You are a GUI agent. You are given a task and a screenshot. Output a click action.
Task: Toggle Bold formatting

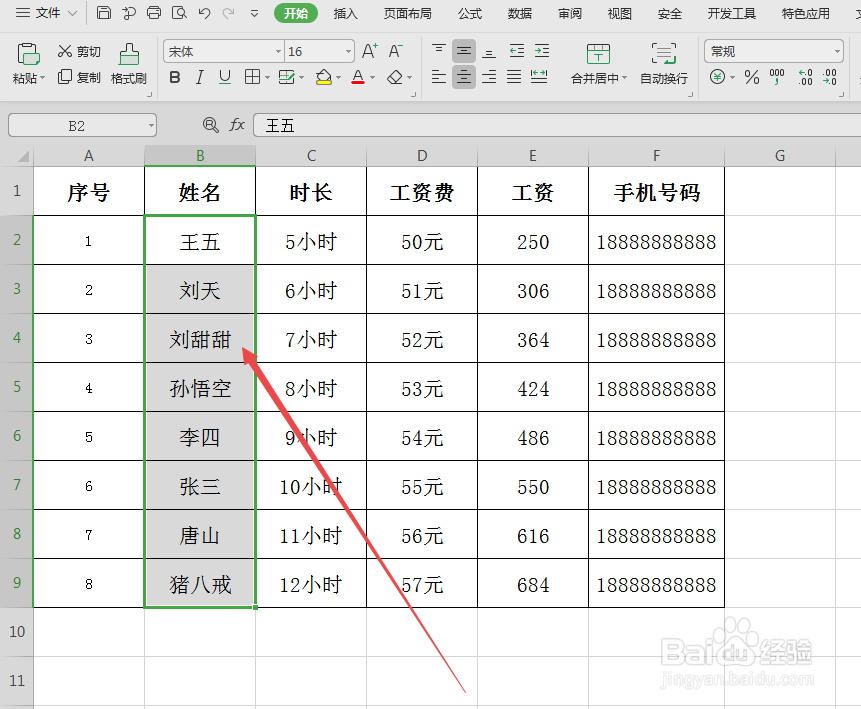pyautogui.click(x=175, y=77)
